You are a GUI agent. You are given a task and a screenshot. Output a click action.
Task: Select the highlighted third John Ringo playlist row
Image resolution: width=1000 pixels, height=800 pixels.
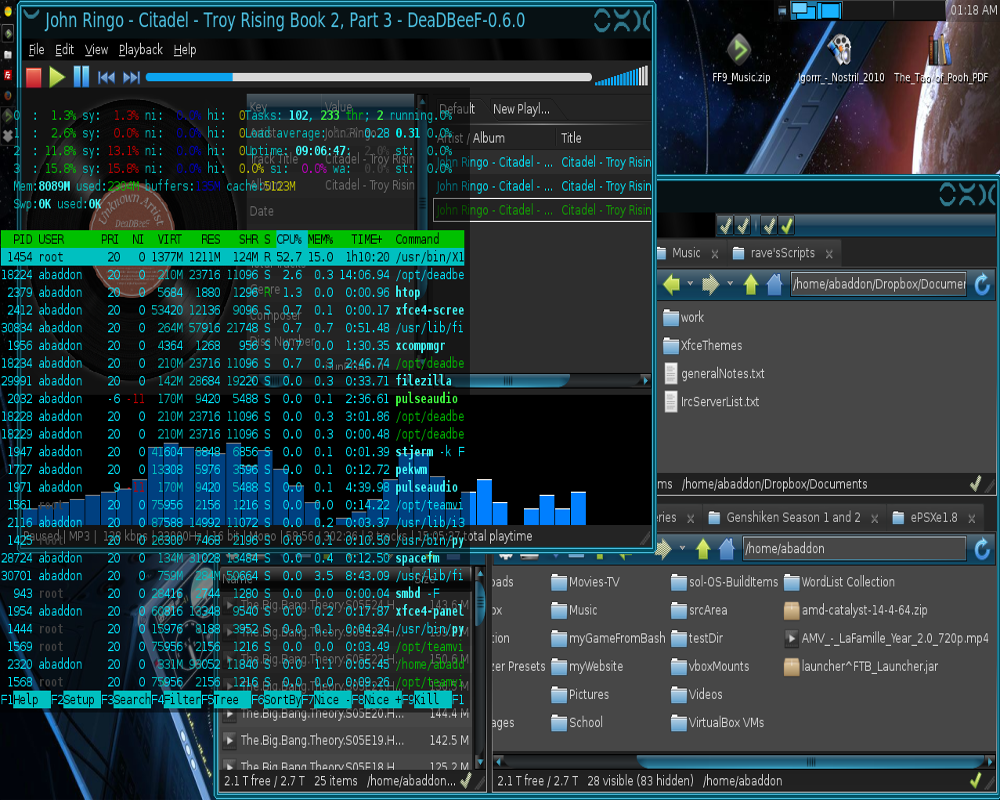click(x=543, y=210)
